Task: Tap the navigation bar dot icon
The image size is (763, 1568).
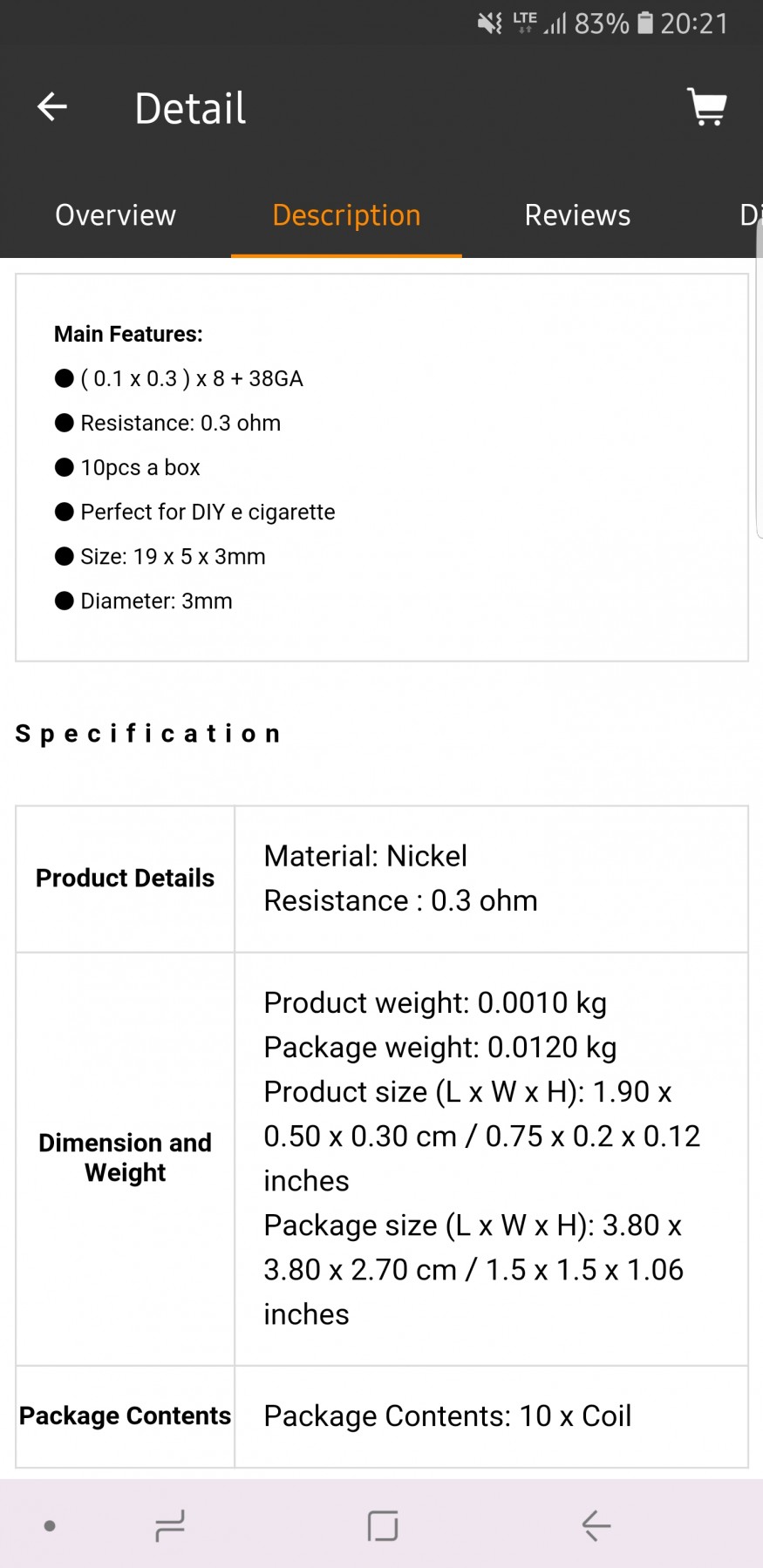Action: [x=50, y=1525]
